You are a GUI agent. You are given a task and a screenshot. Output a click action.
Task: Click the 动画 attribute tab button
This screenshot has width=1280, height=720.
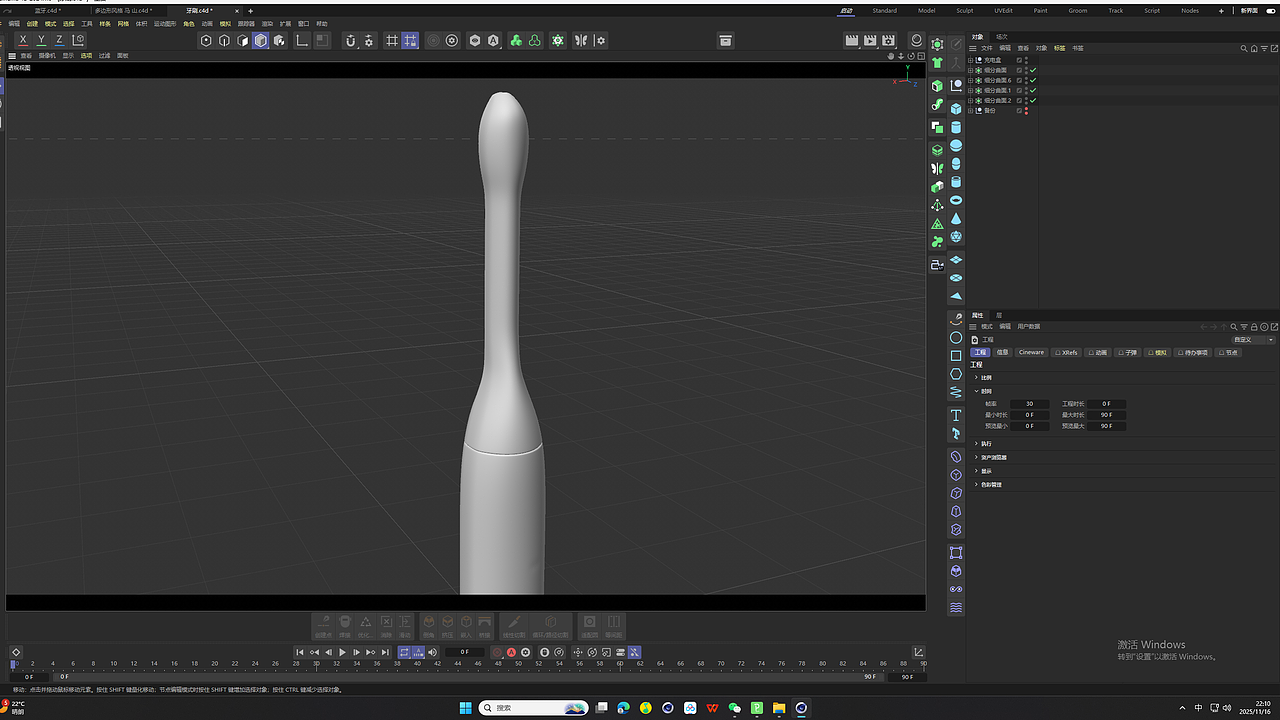coord(1098,352)
